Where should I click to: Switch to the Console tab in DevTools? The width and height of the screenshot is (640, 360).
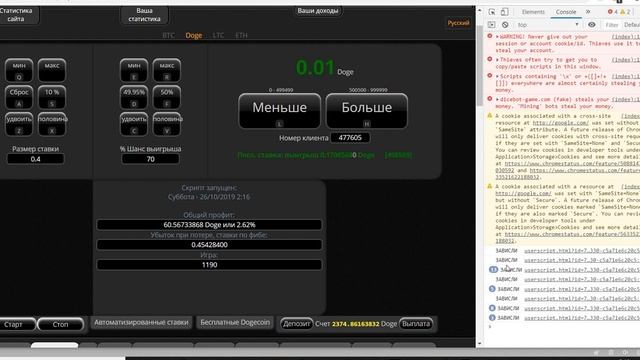click(x=566, y=12)
